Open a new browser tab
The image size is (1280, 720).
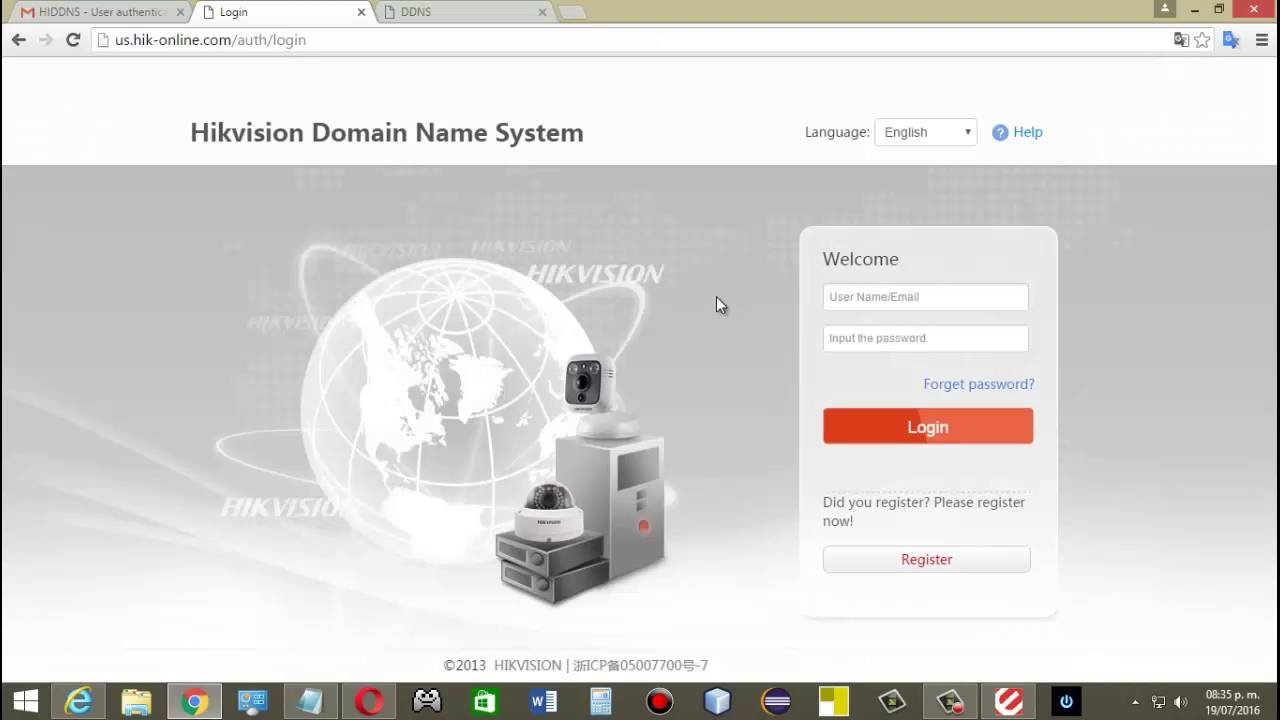point(572,13)
